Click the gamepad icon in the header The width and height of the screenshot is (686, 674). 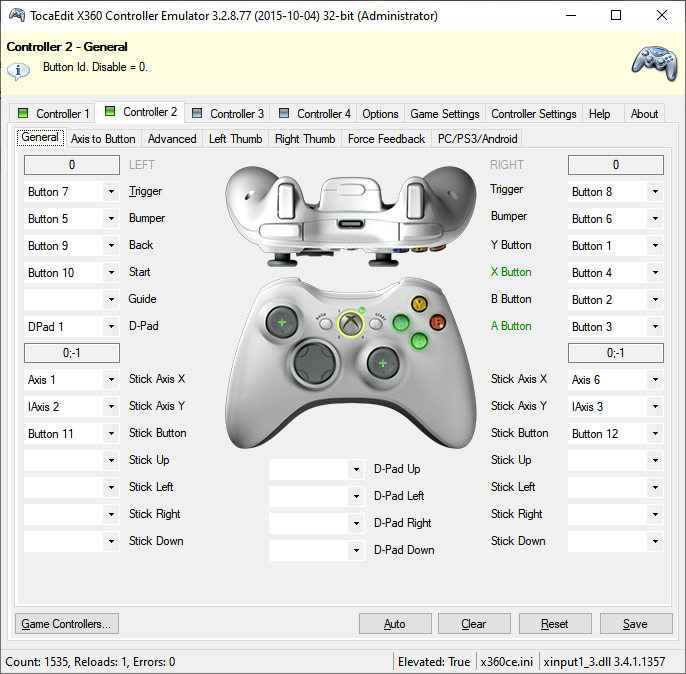654,63
